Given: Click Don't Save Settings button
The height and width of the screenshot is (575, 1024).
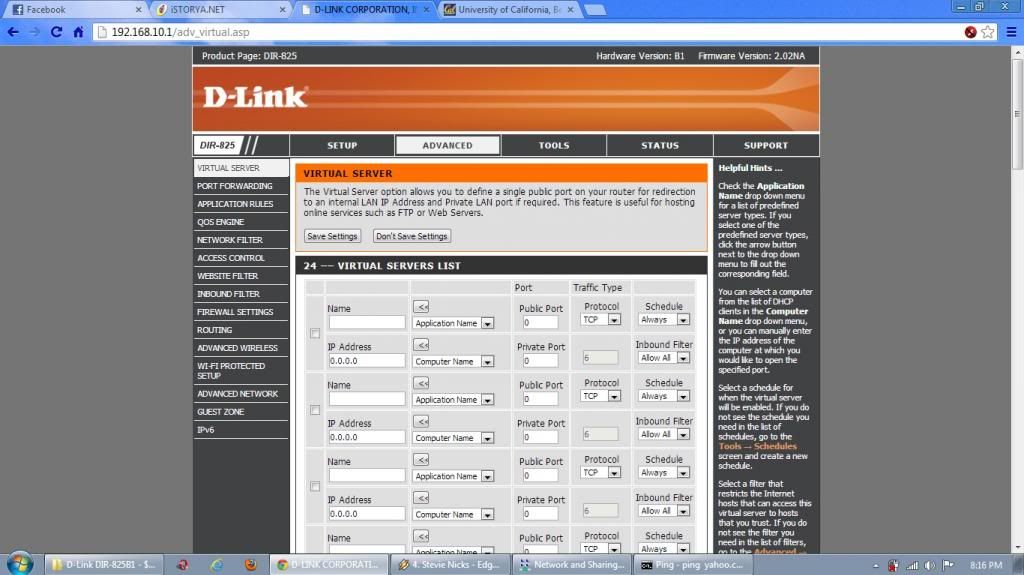Looking at the screenshot, I should pos(411,236).
